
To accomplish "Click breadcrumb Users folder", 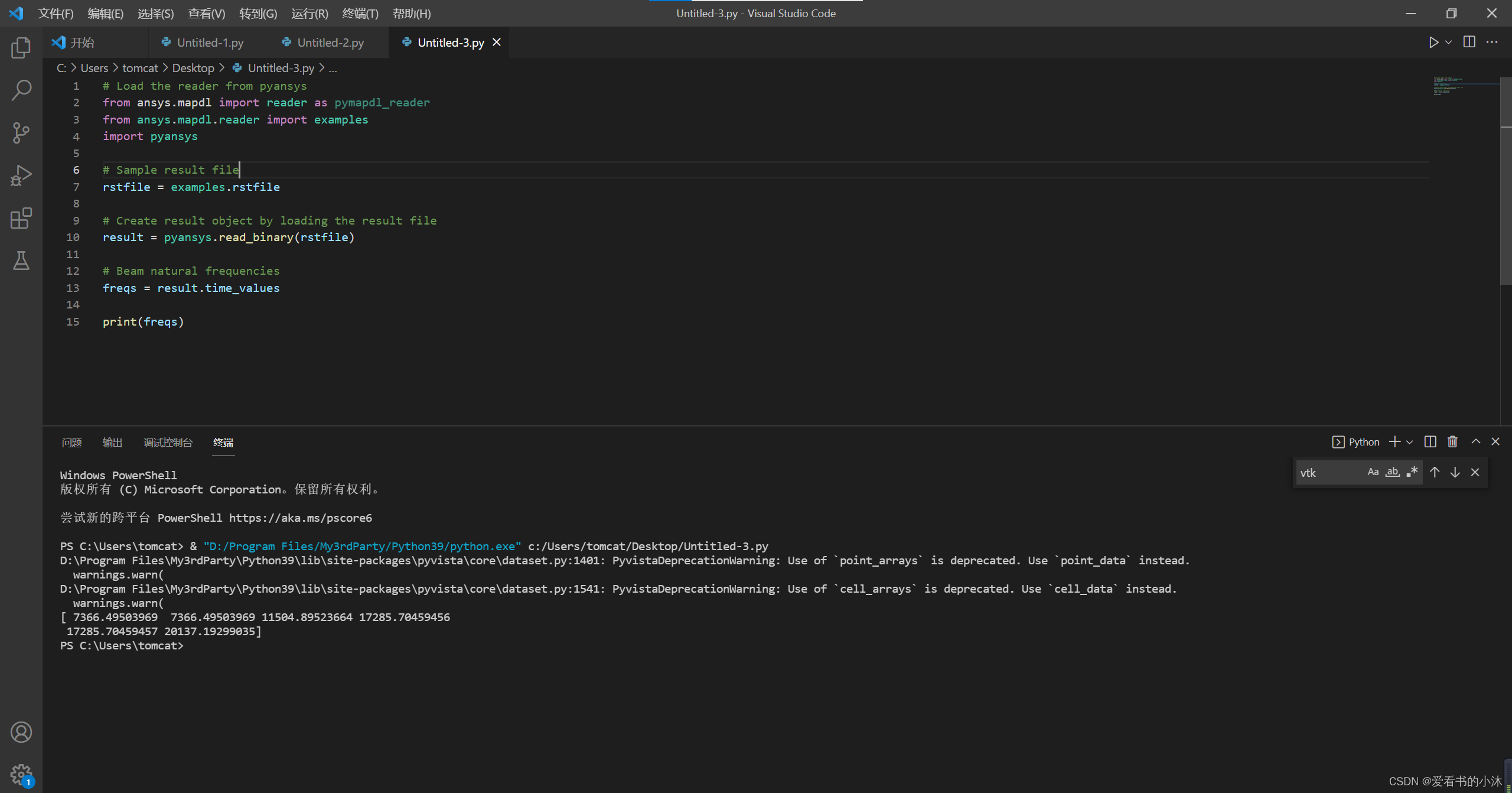I will coord(94,68).
